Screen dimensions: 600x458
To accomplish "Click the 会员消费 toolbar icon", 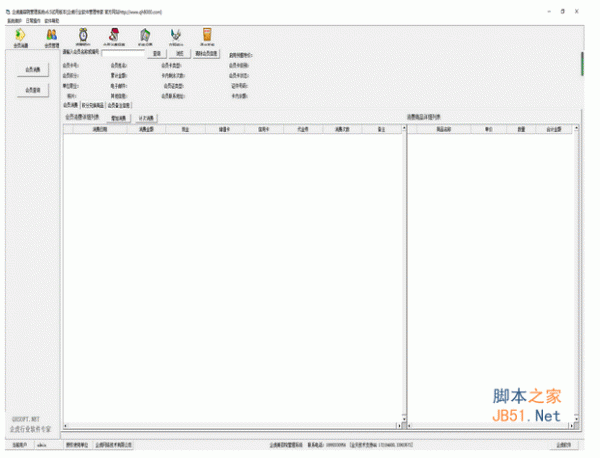I will (21, 39).
